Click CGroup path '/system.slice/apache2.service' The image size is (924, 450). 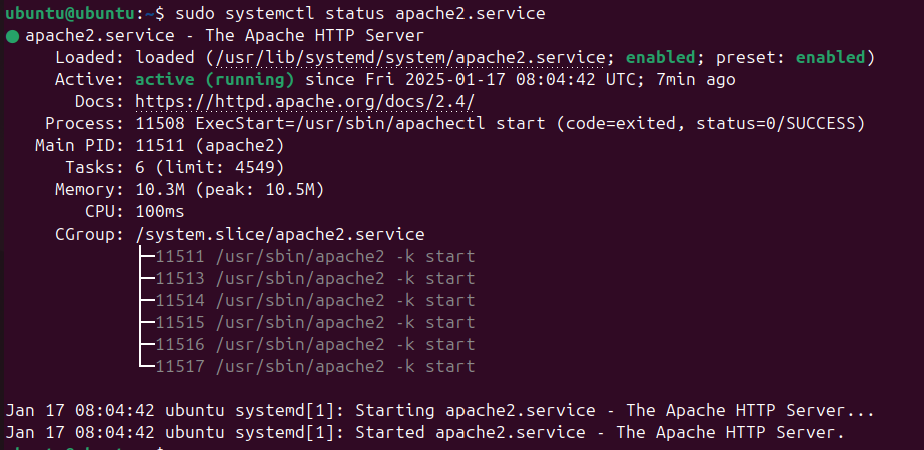[280, 234]
